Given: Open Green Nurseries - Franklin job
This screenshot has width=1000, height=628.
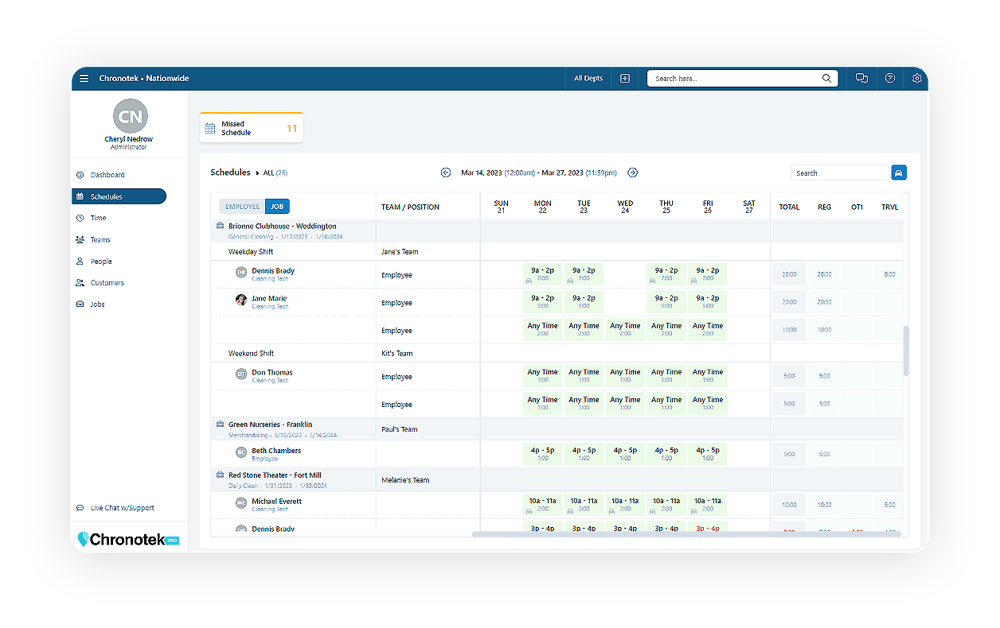Looking at the screenshot, I should click(x=270, y=424).
